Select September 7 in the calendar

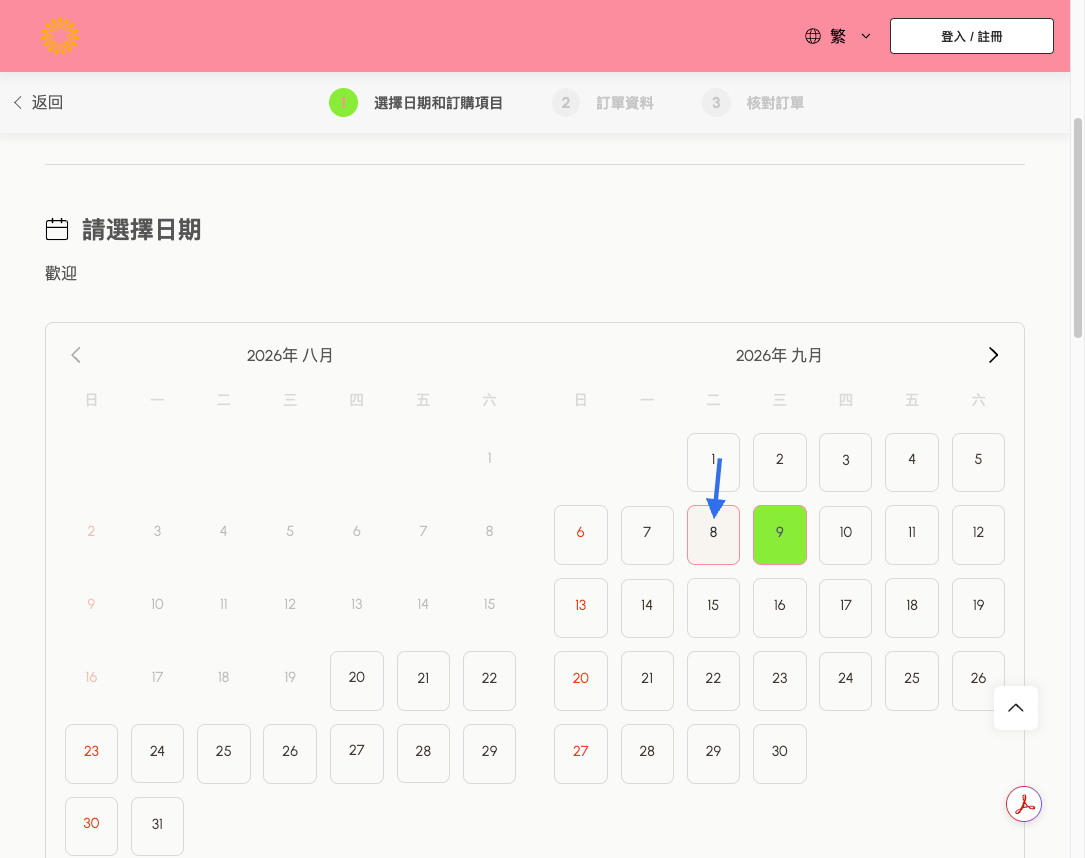[647, 535]
